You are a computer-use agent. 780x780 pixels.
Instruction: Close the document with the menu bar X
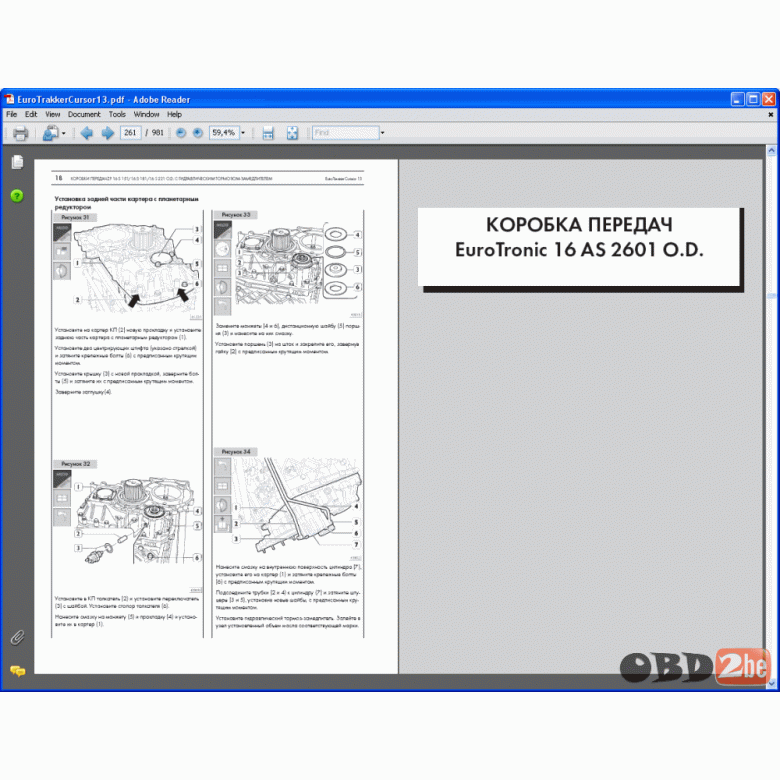coord(771,114)
